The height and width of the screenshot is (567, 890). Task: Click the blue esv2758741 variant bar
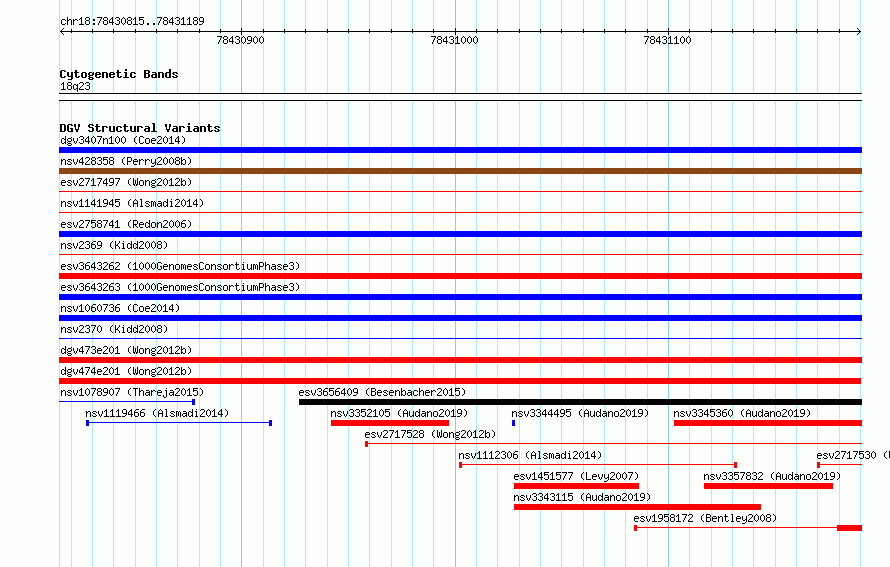460,234
